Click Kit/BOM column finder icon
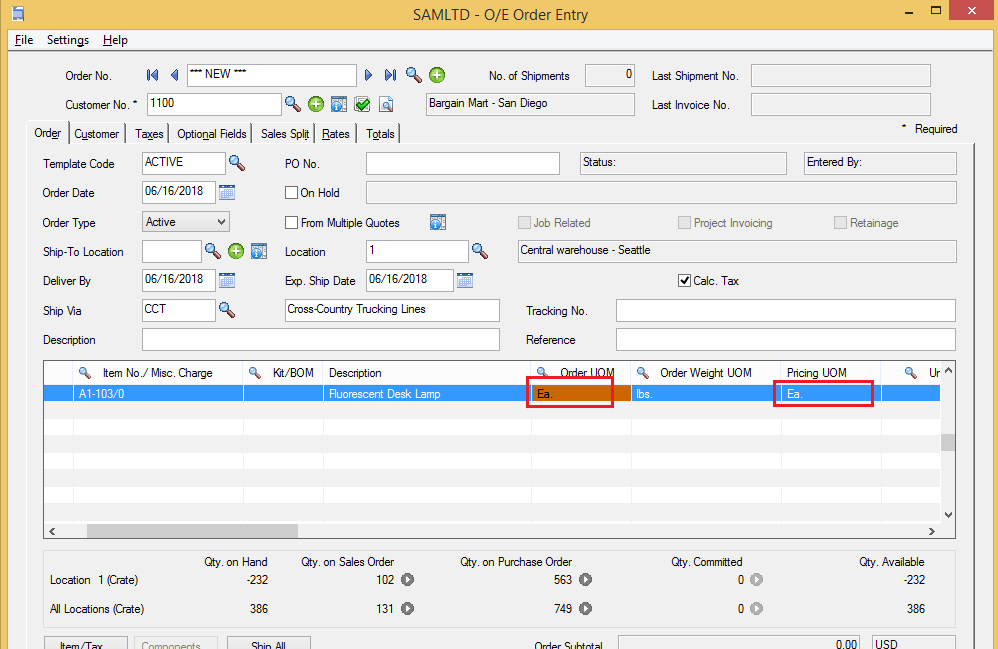Screen dimensions: 998x649 [255, 372]
